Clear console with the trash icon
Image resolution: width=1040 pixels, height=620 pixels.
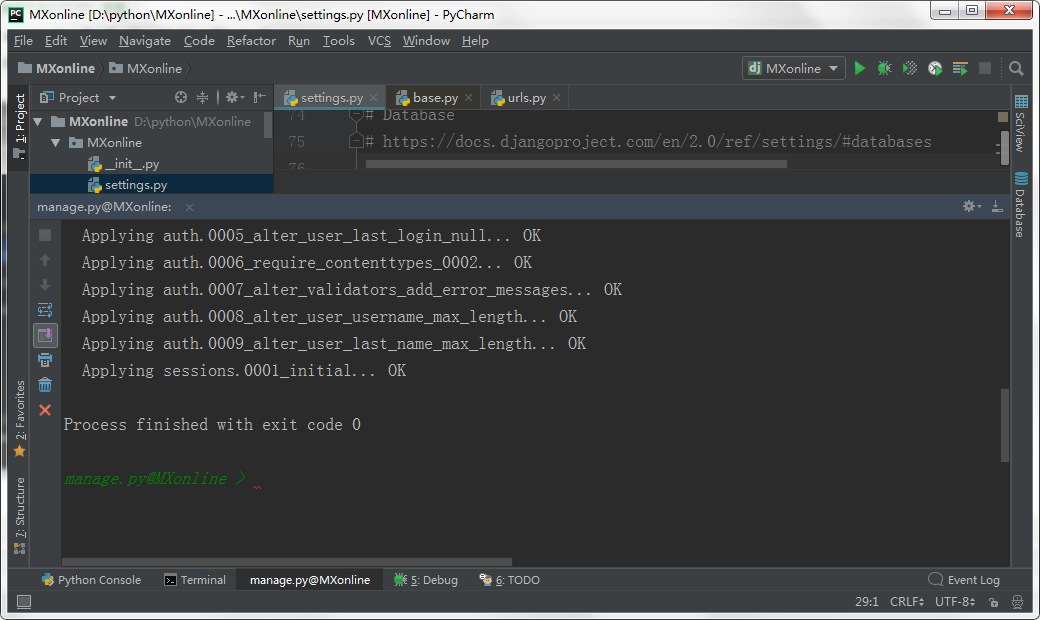45,385
